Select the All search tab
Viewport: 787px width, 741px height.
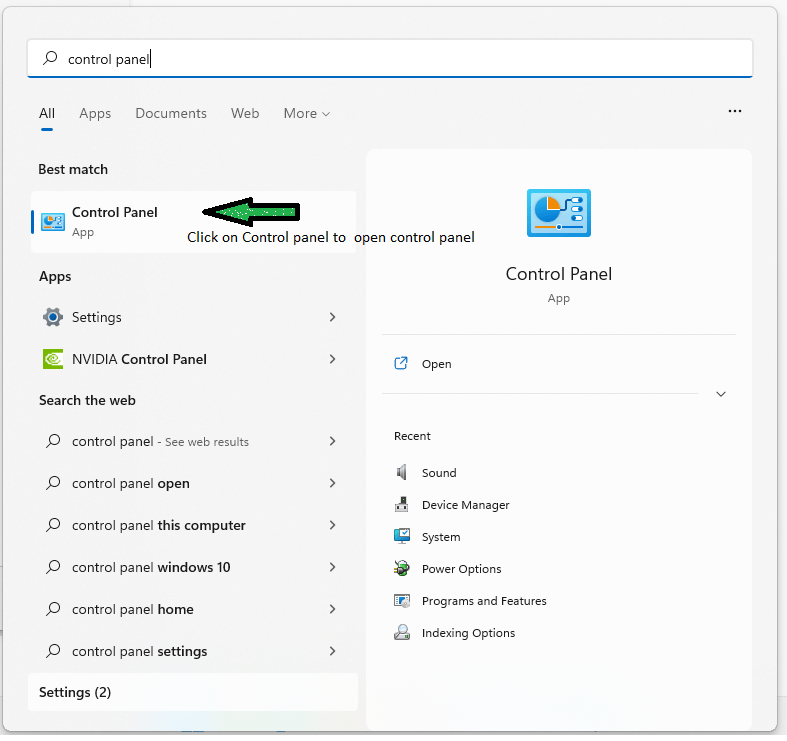pyautogui.click(x=47, y=113)
